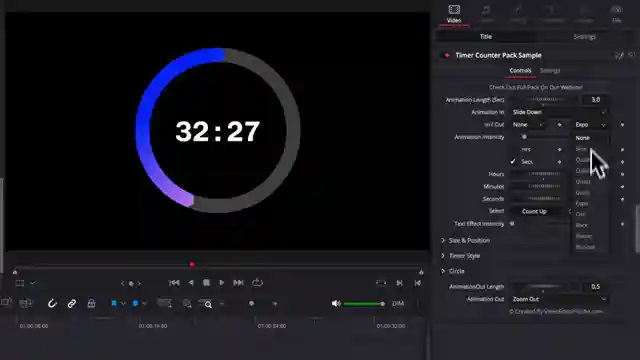Image resolution: width=640 pixels, height=360 pixels.
Task: Click the Animation Length value field 3.0
Action: click(x=596, y=100)
